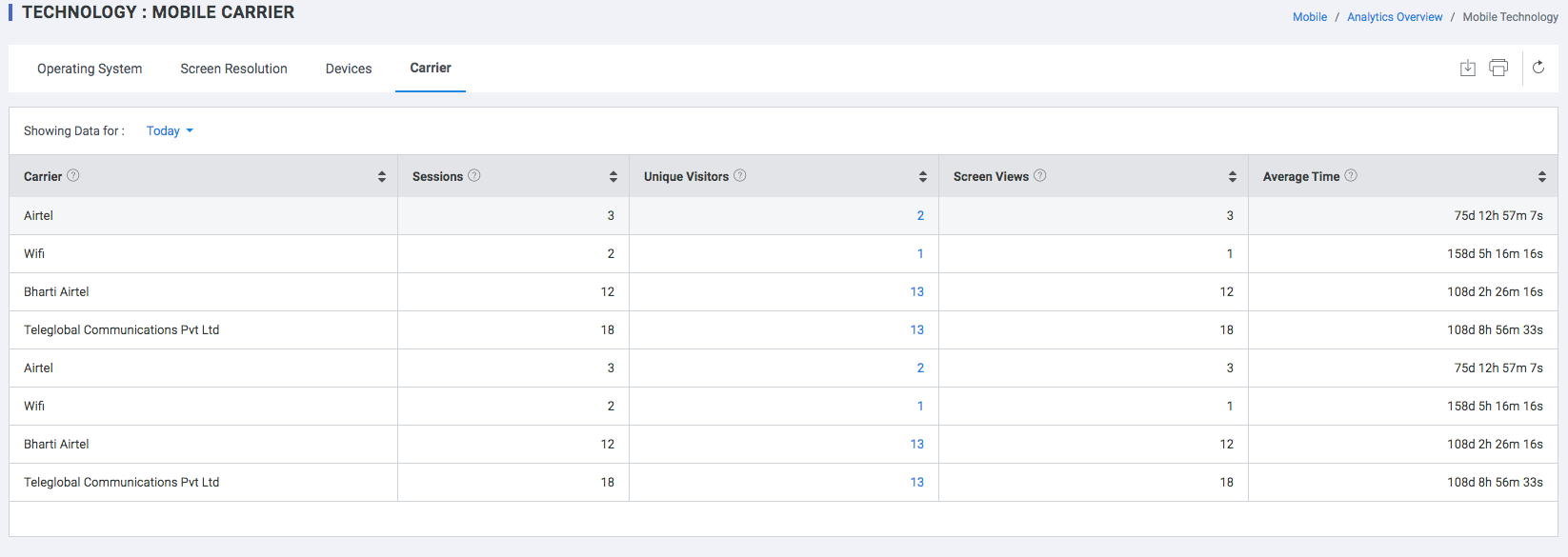Sort by Screen Views column arrows
The width and height of the screenshot is (1568, 557).
1233,177
